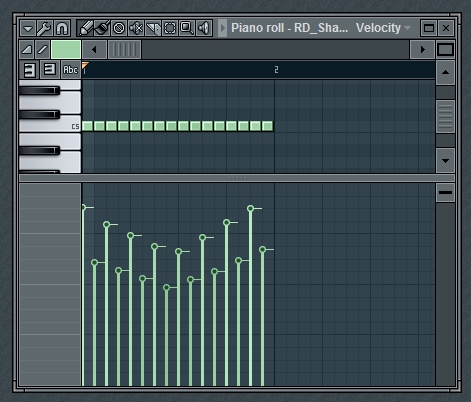The height and width of the screenshot is (402, 471).
Task: Select the playback speaker tool
Action: coord(204,28)
